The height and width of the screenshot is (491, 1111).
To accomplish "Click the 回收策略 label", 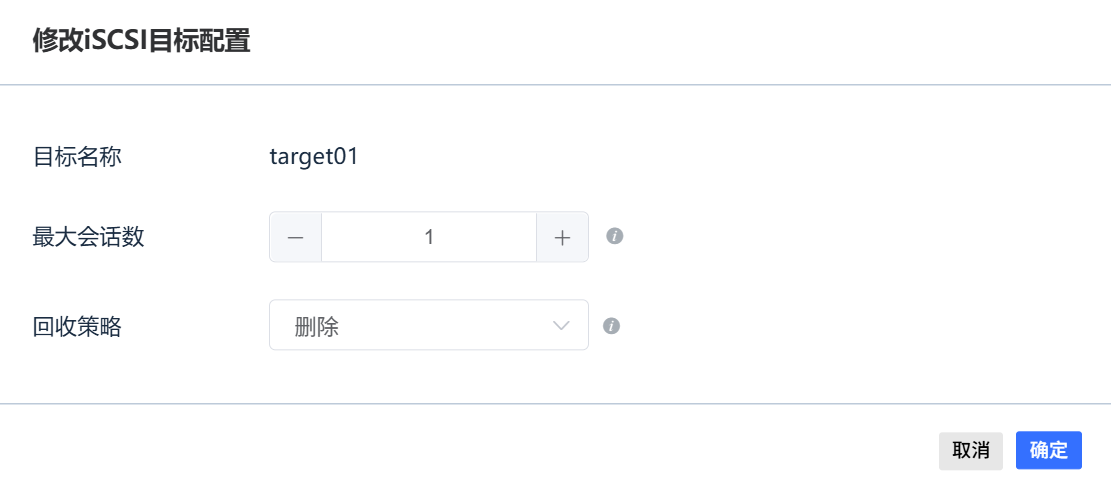I will (77, 326).
